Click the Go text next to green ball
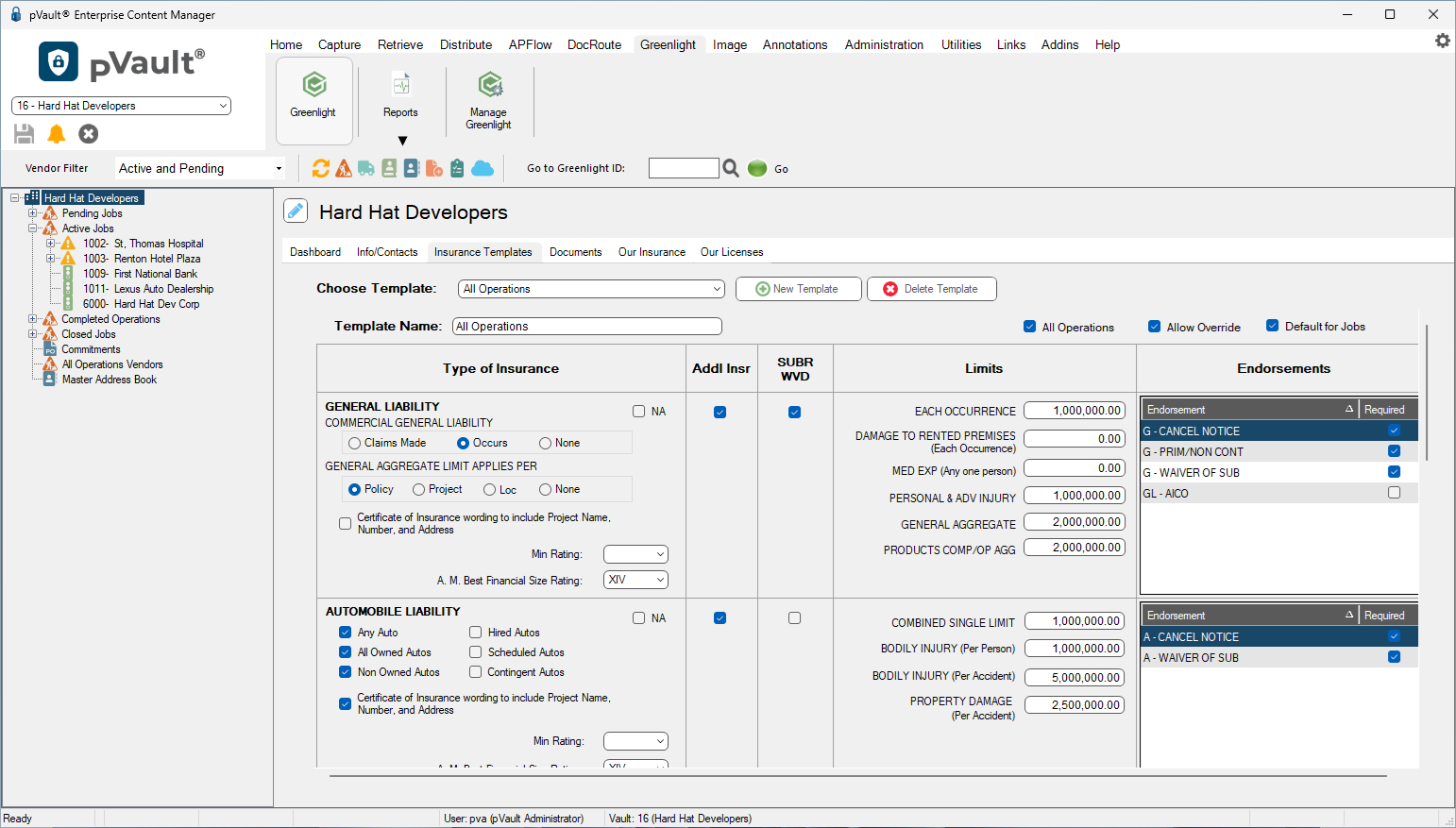Image resolution: width=1456 pixels, height=828 pixels. pyautogui.click(x=781, y=169)
